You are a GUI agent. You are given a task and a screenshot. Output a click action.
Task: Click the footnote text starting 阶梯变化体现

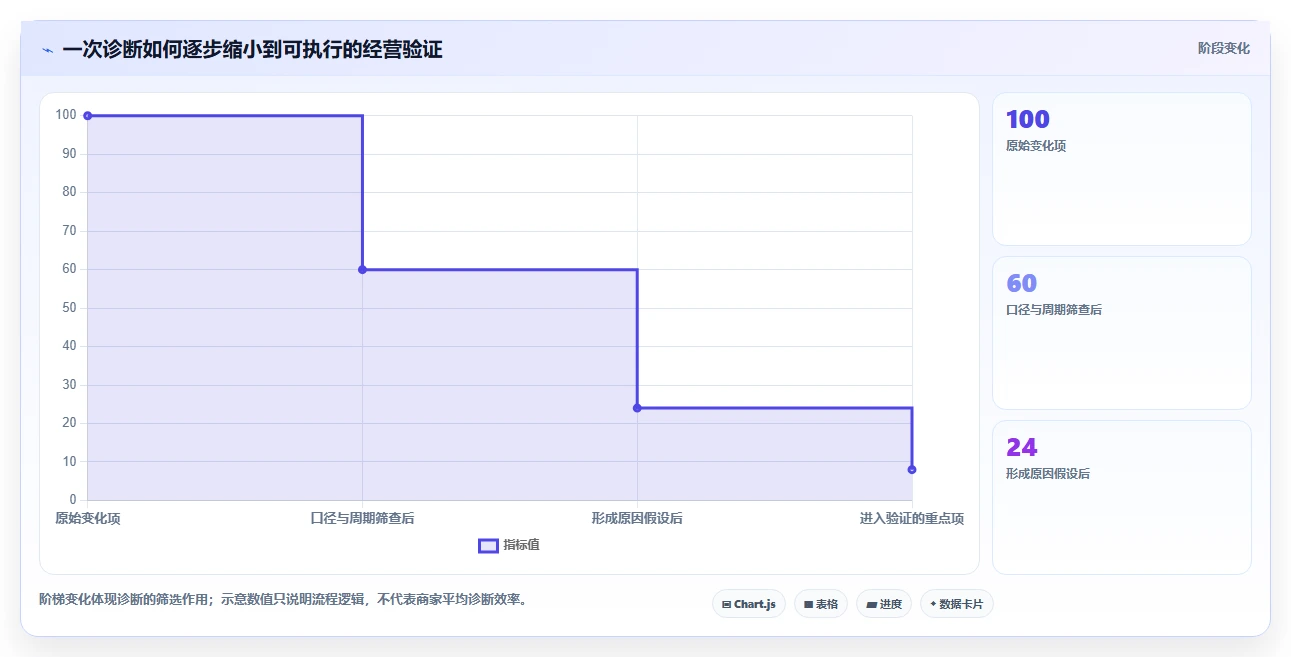point(283,600)
